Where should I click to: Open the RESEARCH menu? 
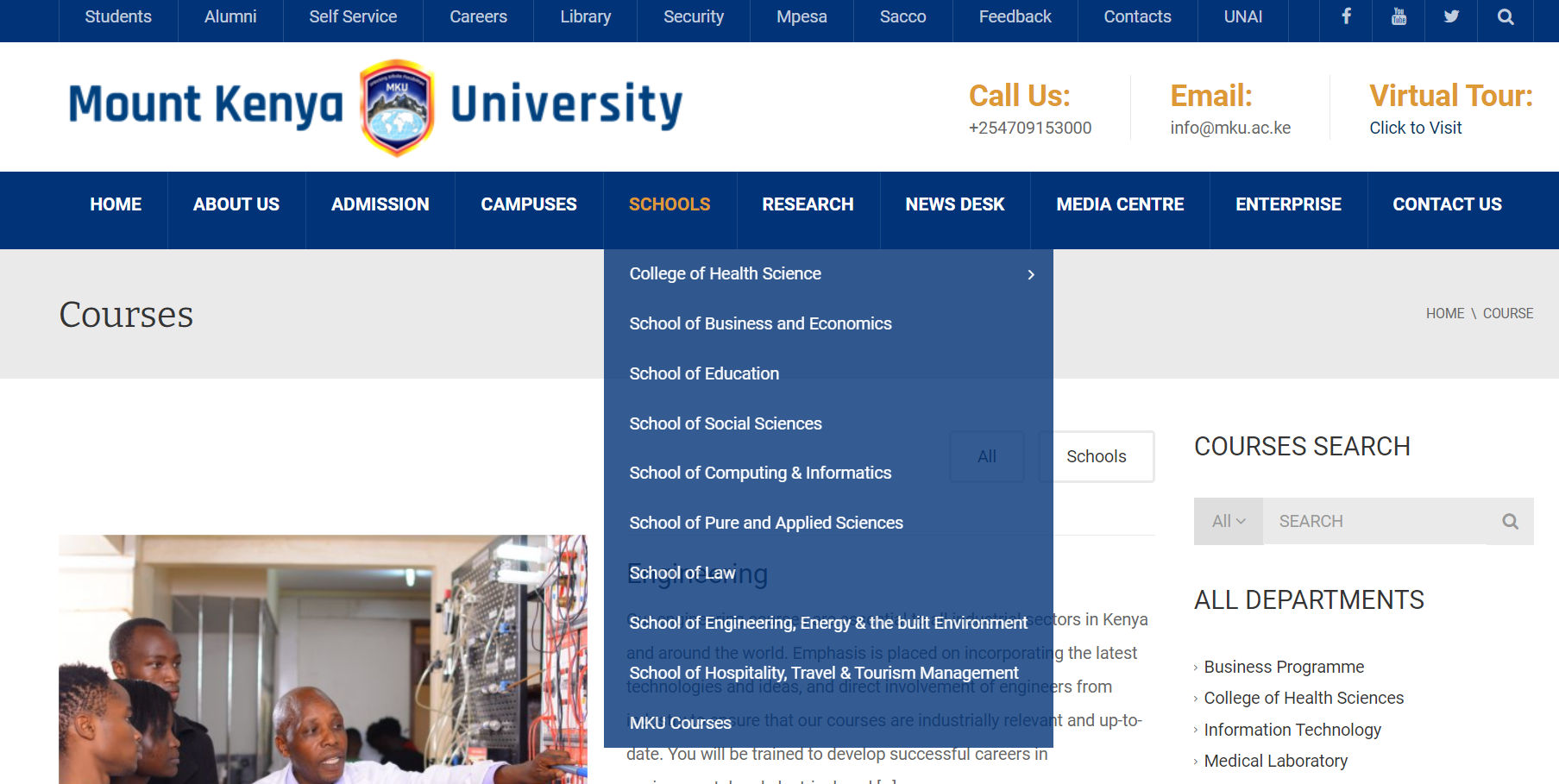(x=808, y=204)
